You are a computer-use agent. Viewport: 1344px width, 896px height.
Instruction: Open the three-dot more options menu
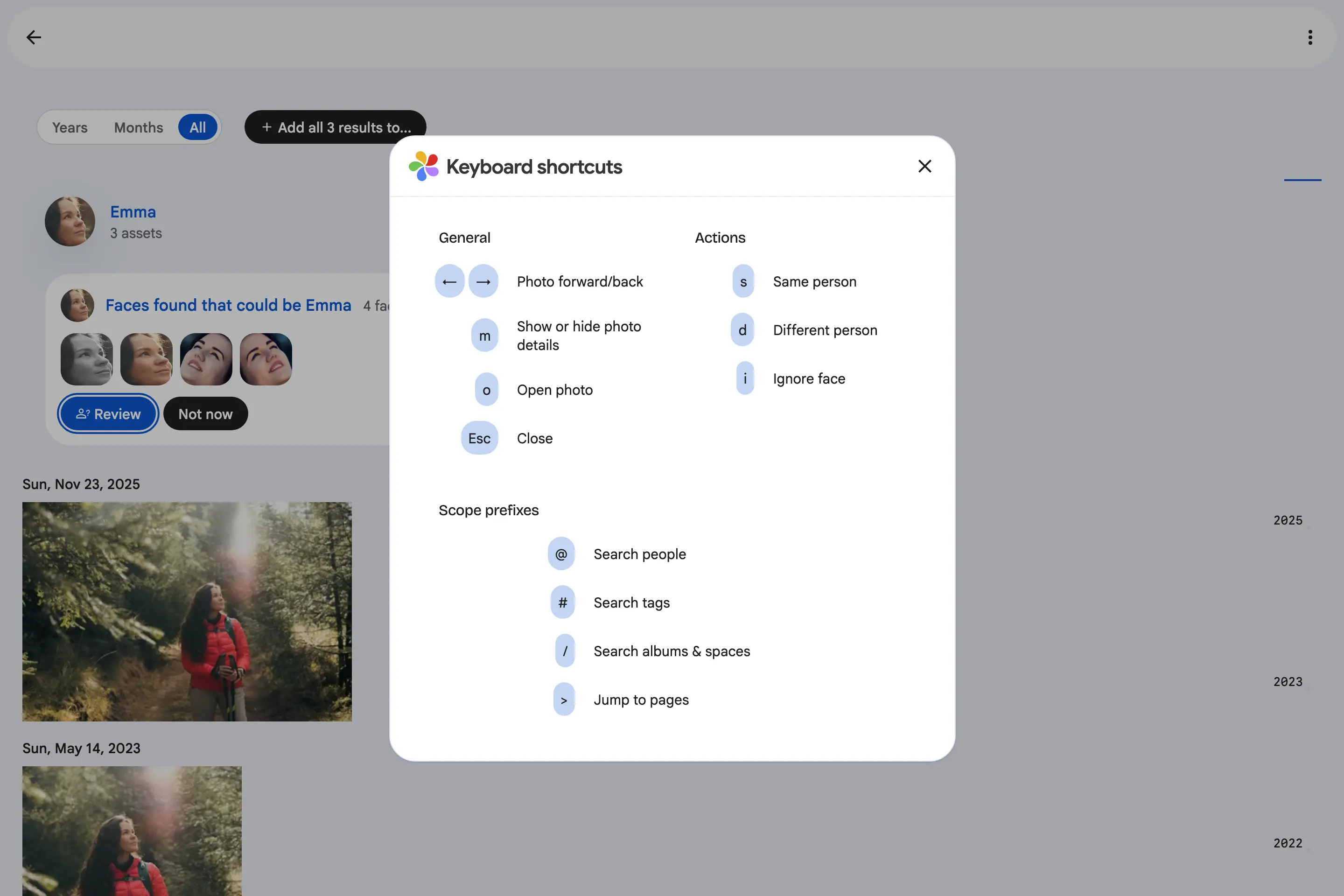(x=1310, y=37)
